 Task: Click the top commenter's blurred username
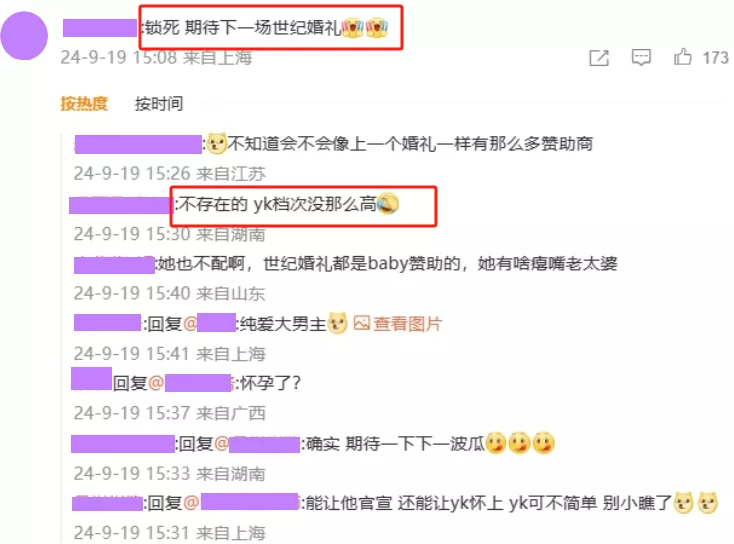click(x=100, y=28)
